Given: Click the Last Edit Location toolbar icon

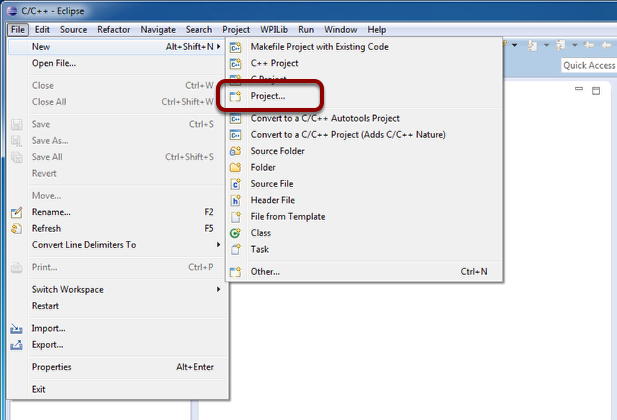Looking at the screenshot, I should click(x=589, y=46).
